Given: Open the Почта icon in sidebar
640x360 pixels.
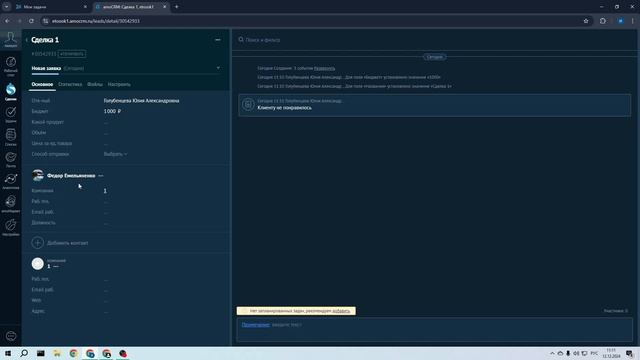Looking at the screenshot, I should (x=11, y=157).
